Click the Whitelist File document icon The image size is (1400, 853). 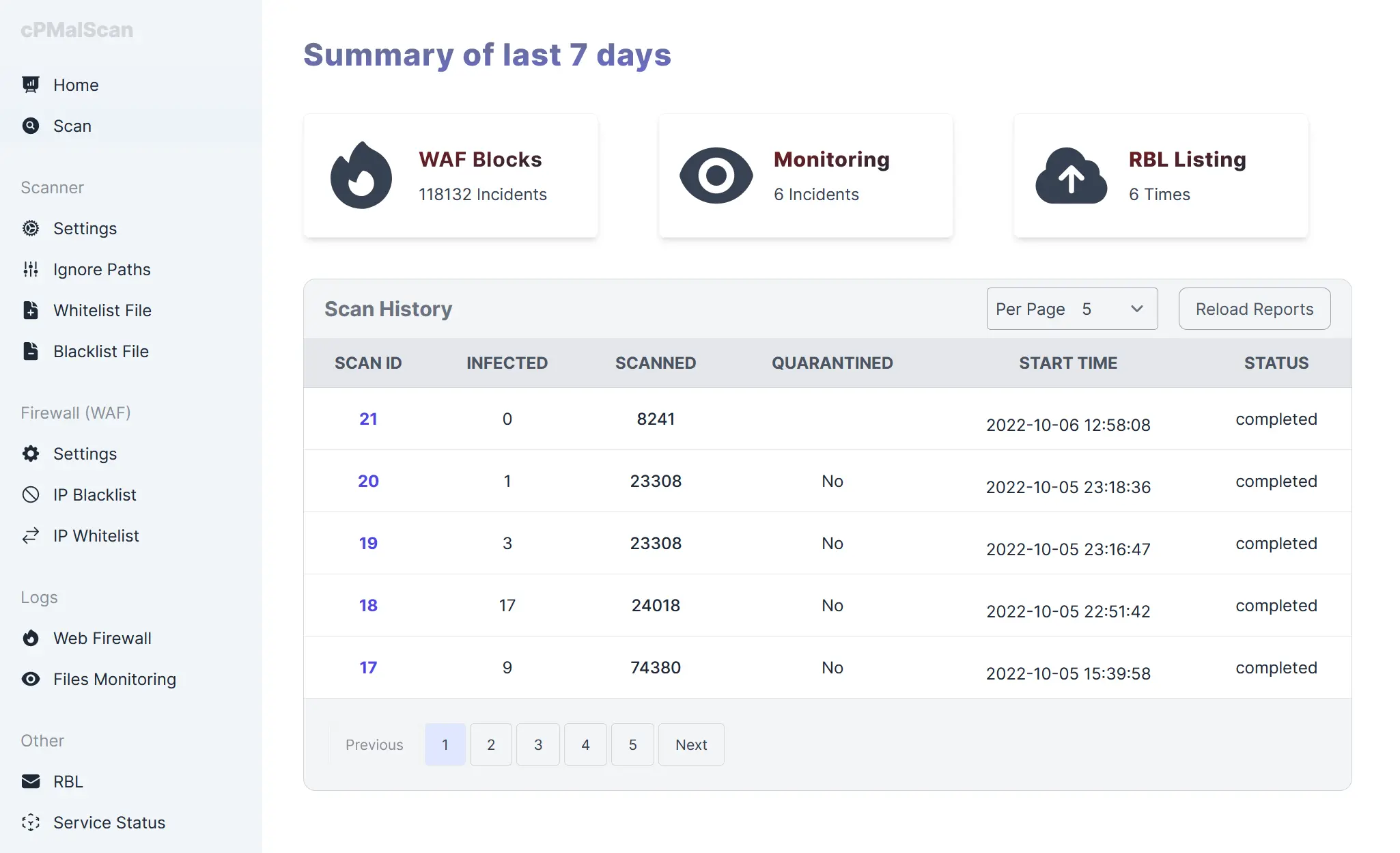click(31, 310)
